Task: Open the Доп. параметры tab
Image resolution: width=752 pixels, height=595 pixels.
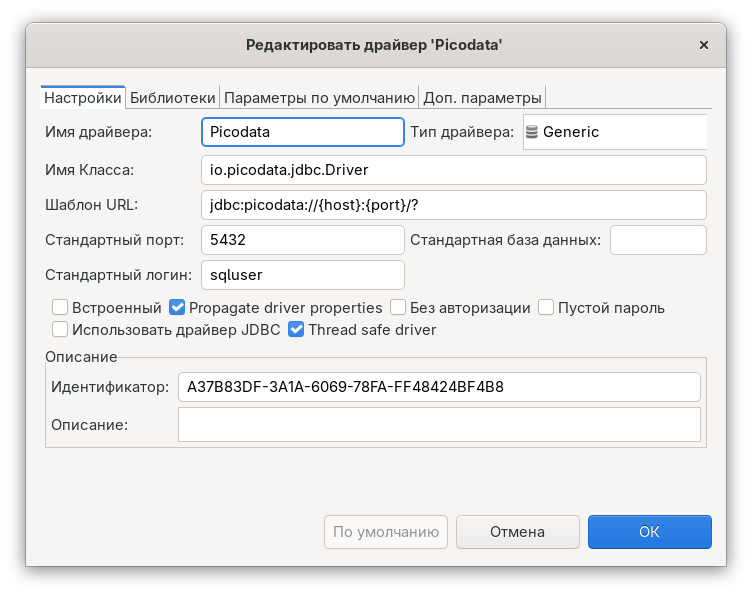Action: [x=482, y=98]
